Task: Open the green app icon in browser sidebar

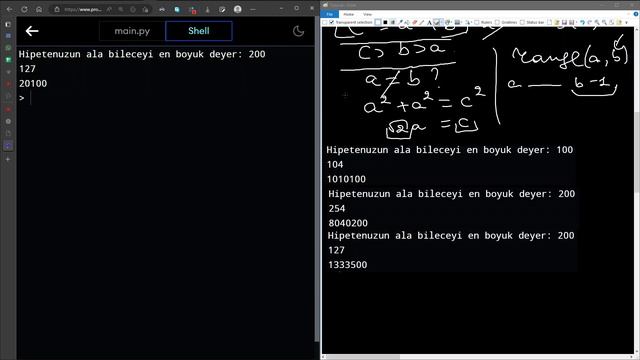Action: click(8, 60)
